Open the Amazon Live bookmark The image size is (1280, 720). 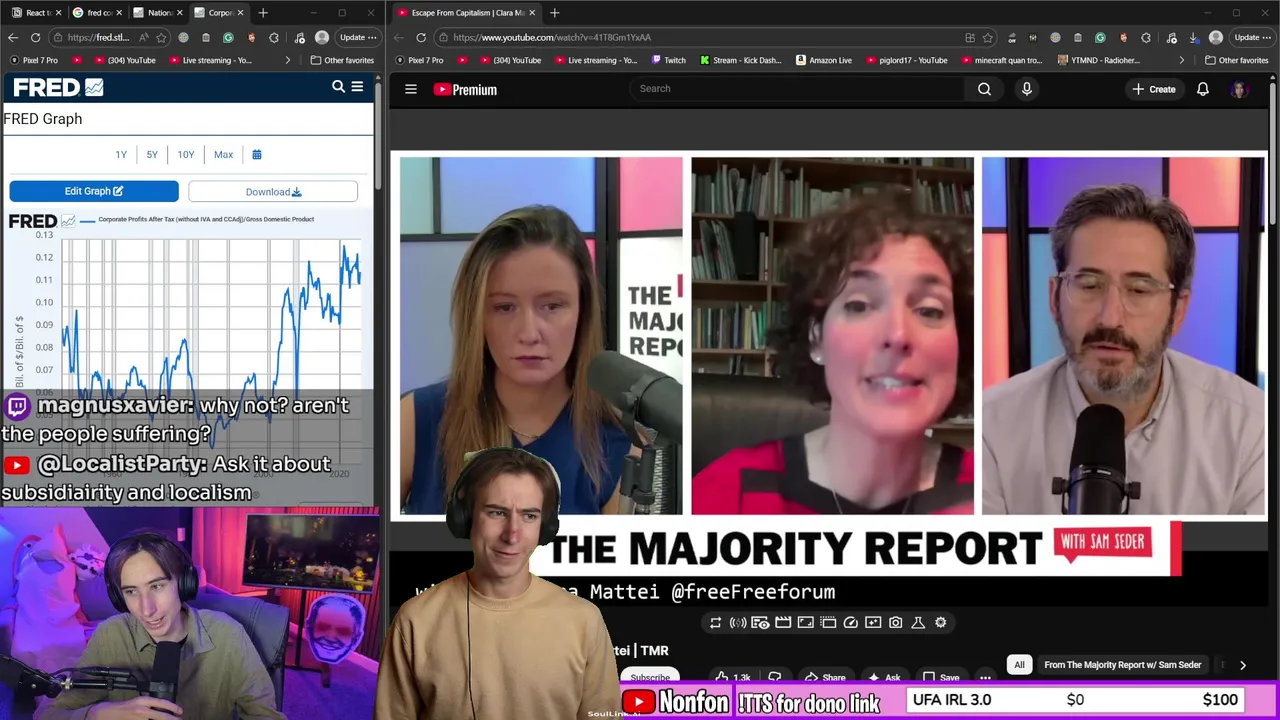(x=823, y=60)
